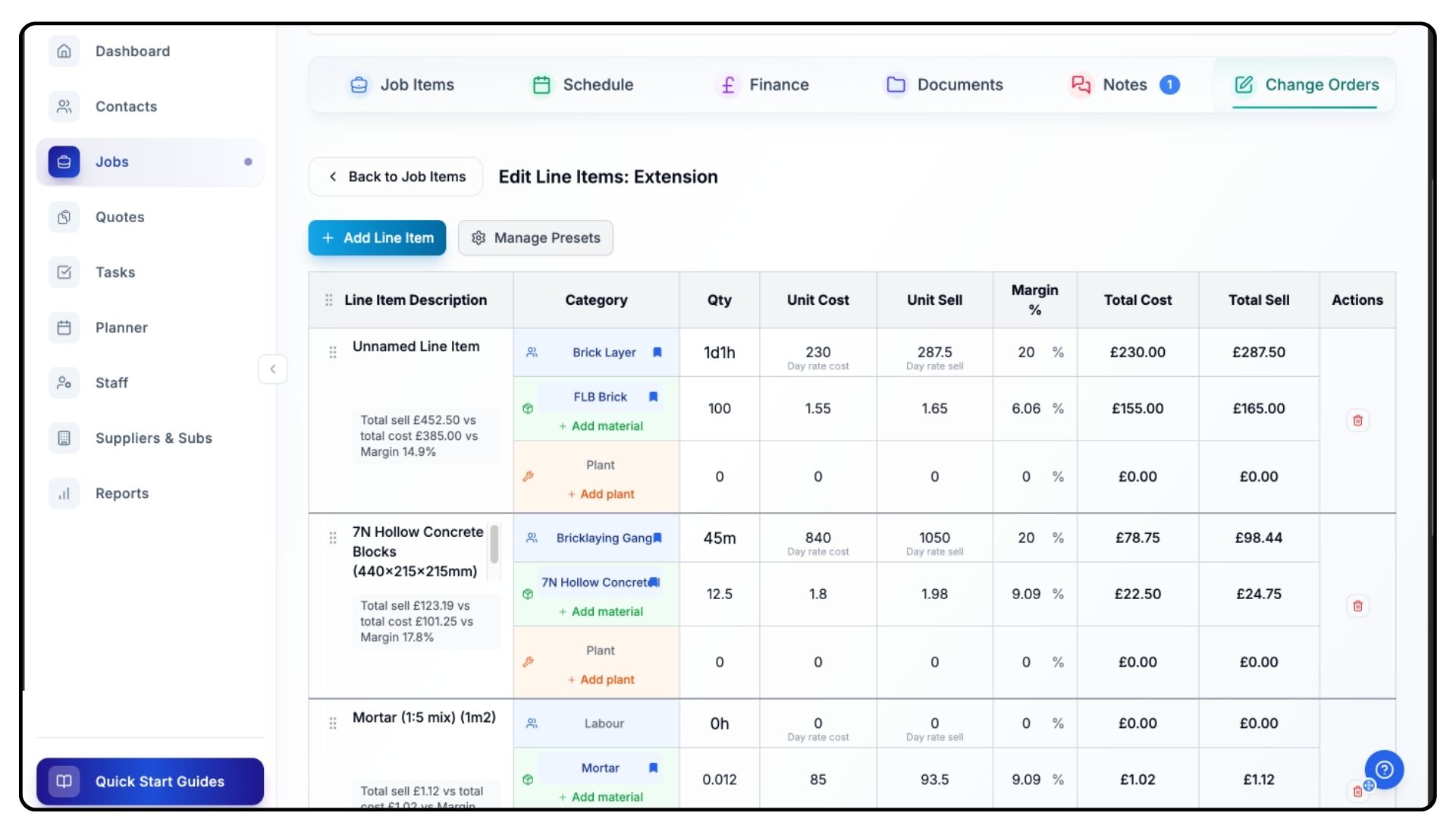Collapse the sidebar with chevron arrow
The image size is (1456, 819).
[x=273, y=369]
